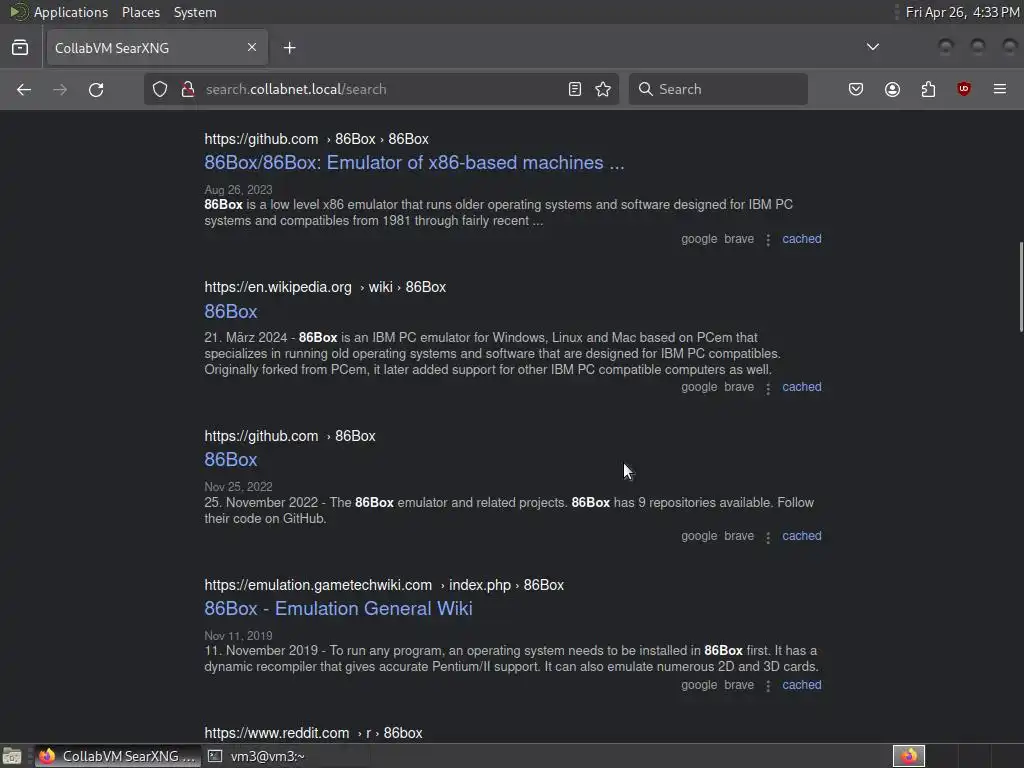Click the date and time clock
1024x768 pixels.
tap(963, 12)
